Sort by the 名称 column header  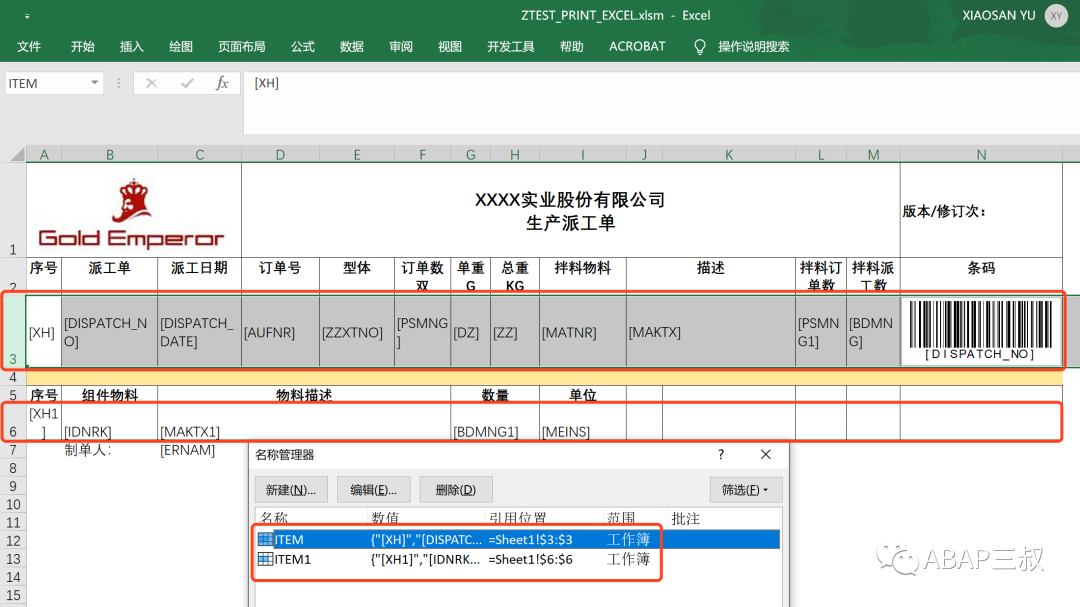click(x=311, y=518)
